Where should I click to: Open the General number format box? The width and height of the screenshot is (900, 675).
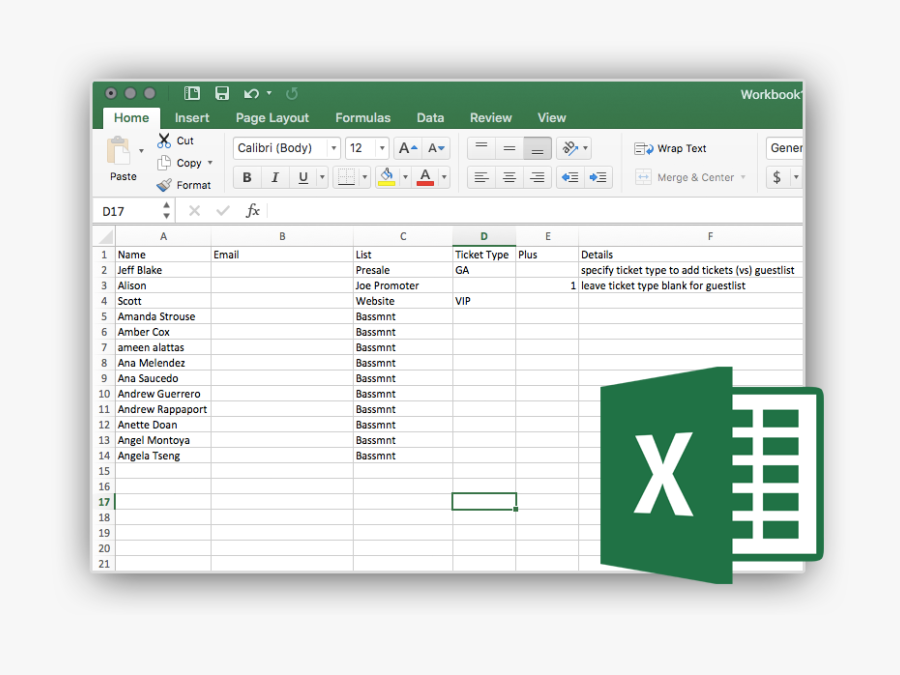point(785,148)
